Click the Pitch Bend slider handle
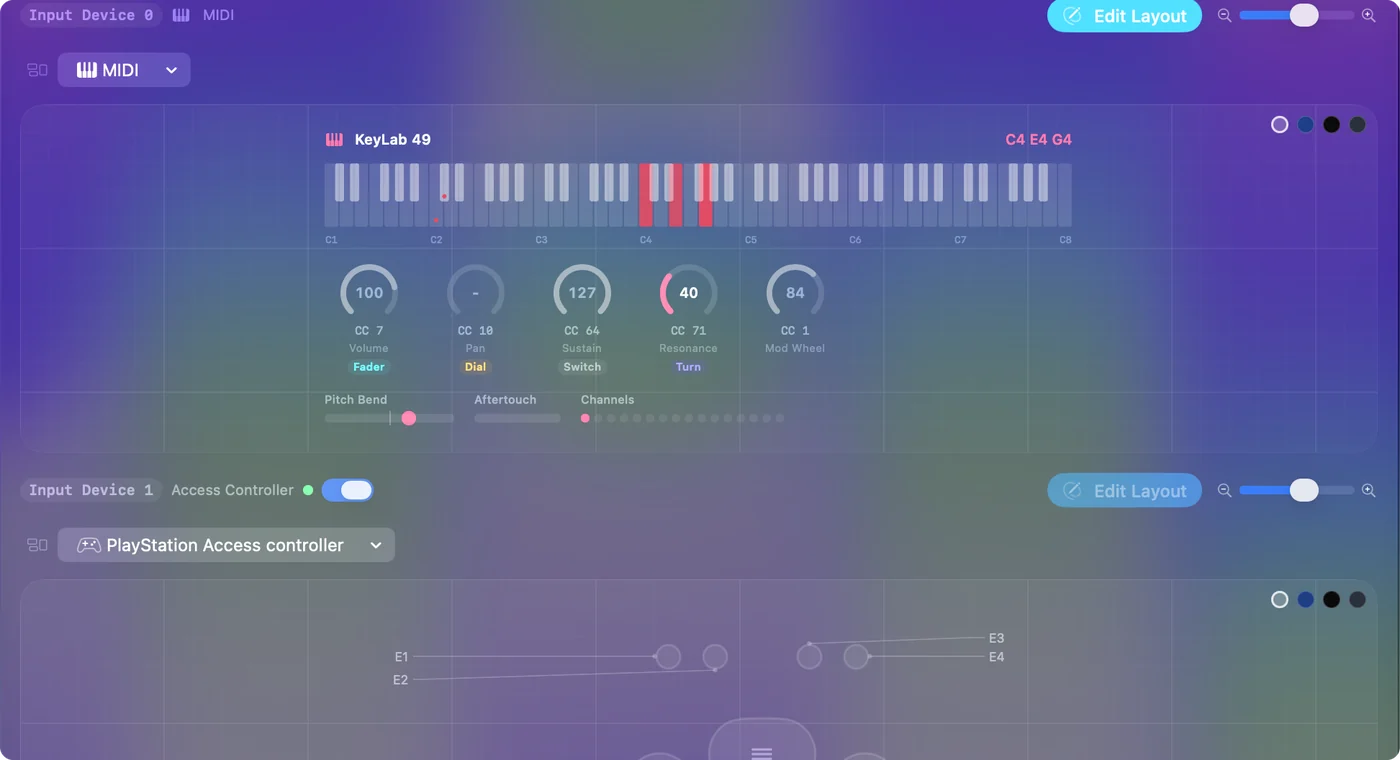 (x=408, y=418)
